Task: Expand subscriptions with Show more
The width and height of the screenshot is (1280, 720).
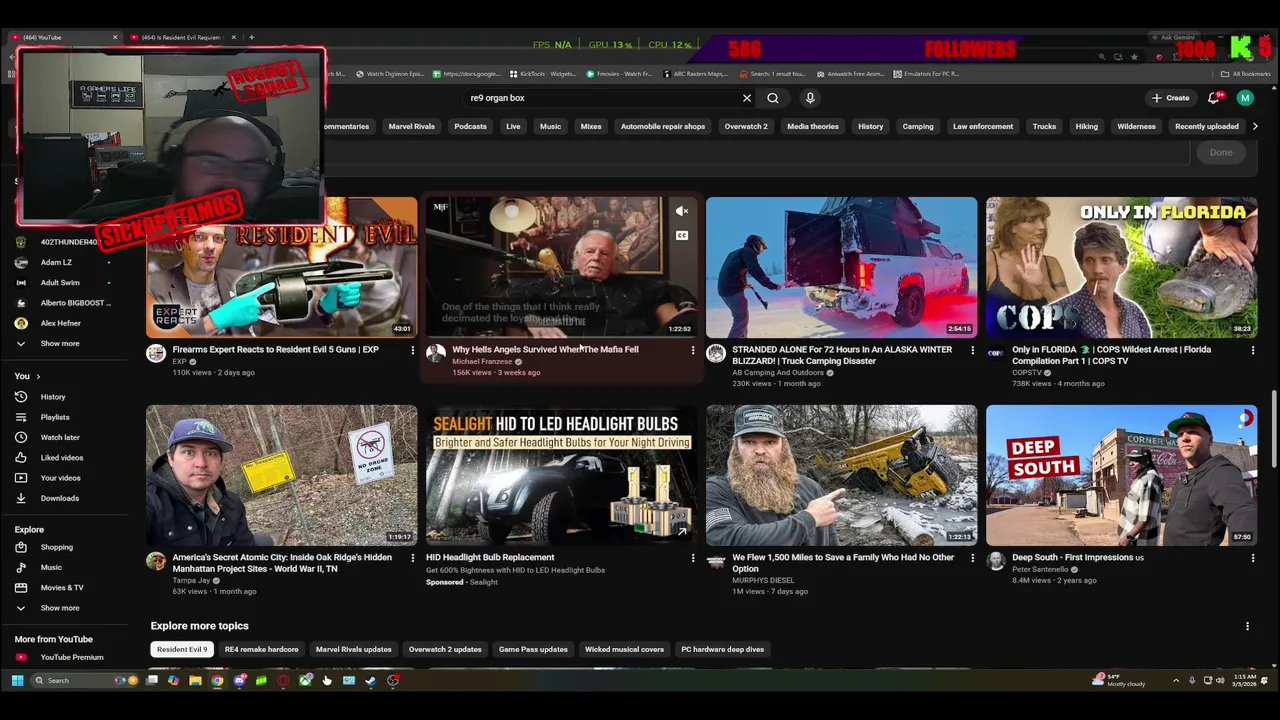Action: [60, 343]
